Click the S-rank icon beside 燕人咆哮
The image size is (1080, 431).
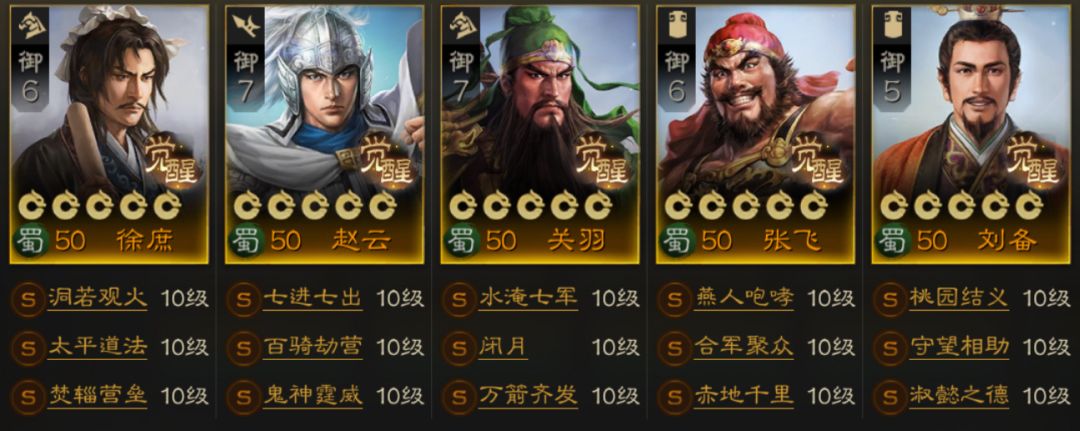click(x=675, y=298)
